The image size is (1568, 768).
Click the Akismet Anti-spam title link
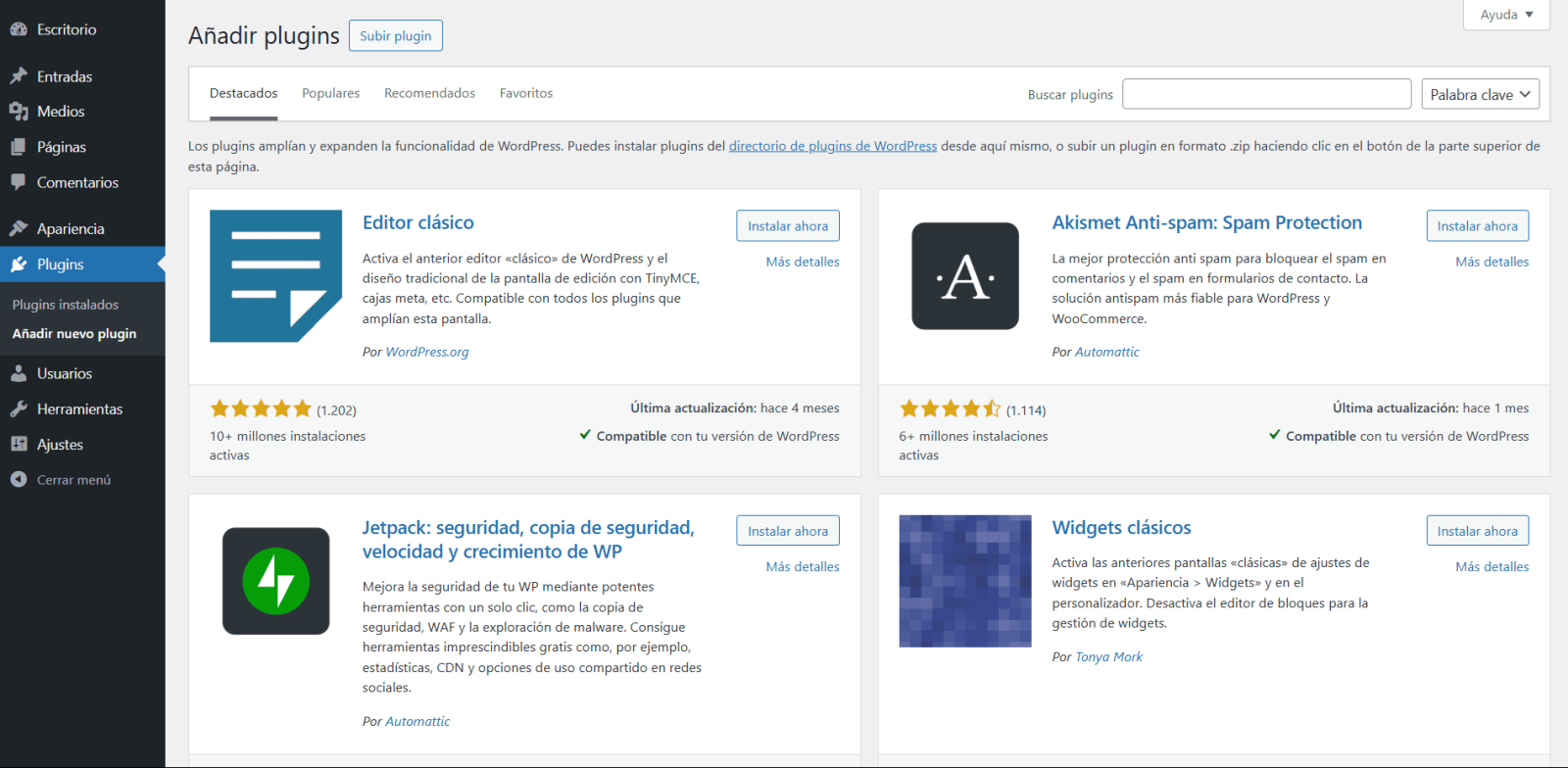tap(1207, 222)
